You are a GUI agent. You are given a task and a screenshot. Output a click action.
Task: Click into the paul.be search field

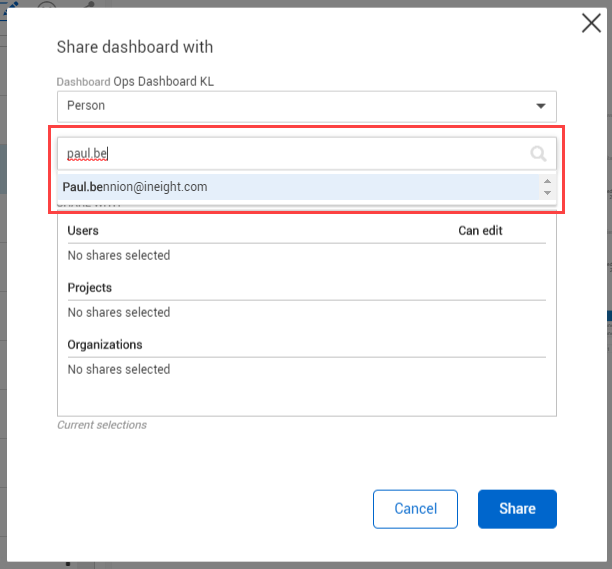point(290,153)
